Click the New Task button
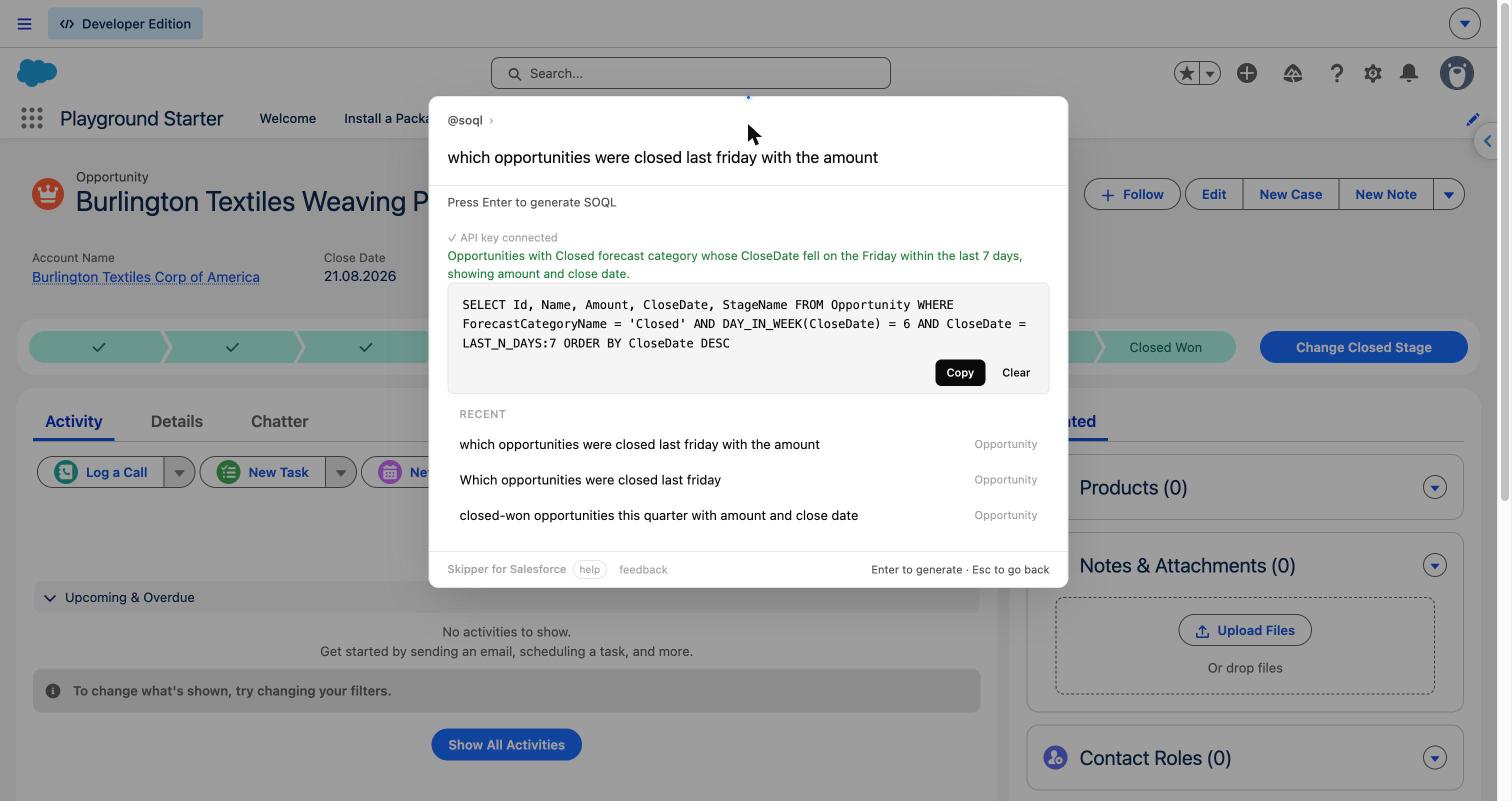Image resolution: width=1512 pixels, height=801 pixels. [263, 472]
